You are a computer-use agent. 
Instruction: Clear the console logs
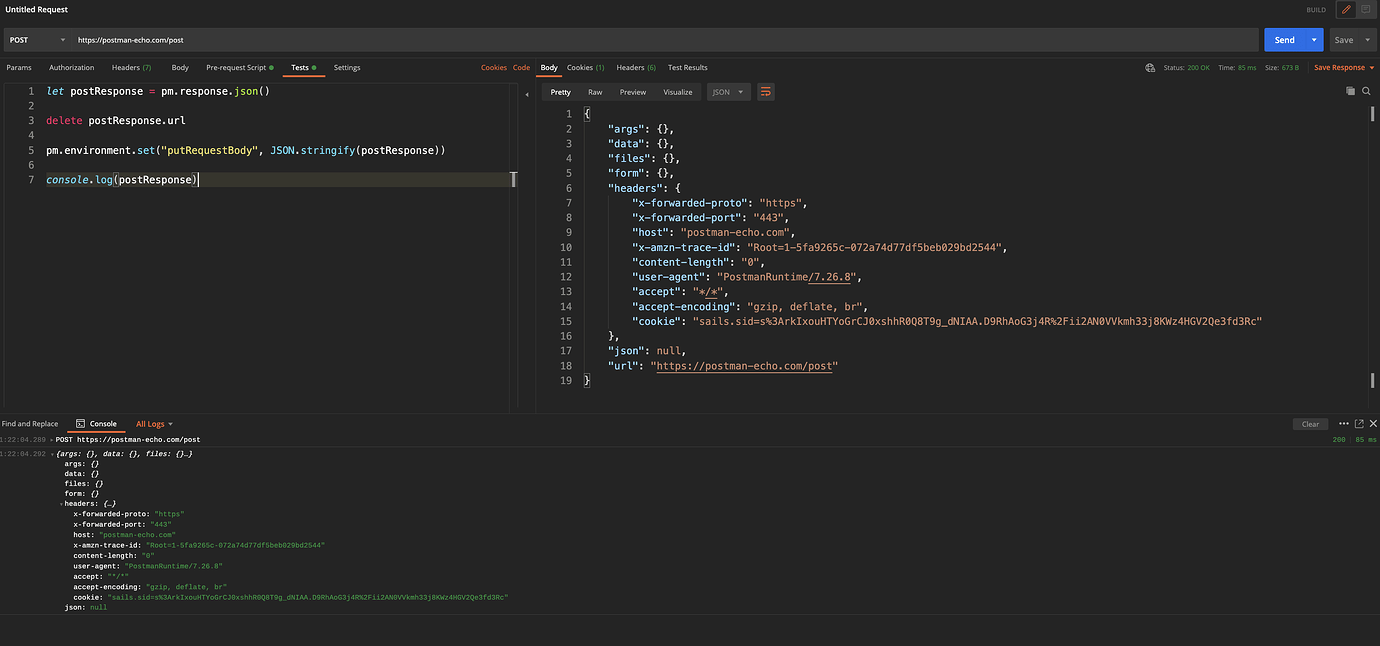coord(1310,423)
